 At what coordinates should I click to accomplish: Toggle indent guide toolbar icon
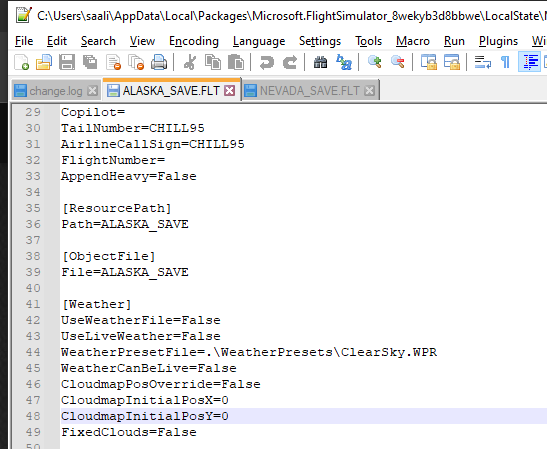pos(530,62)
